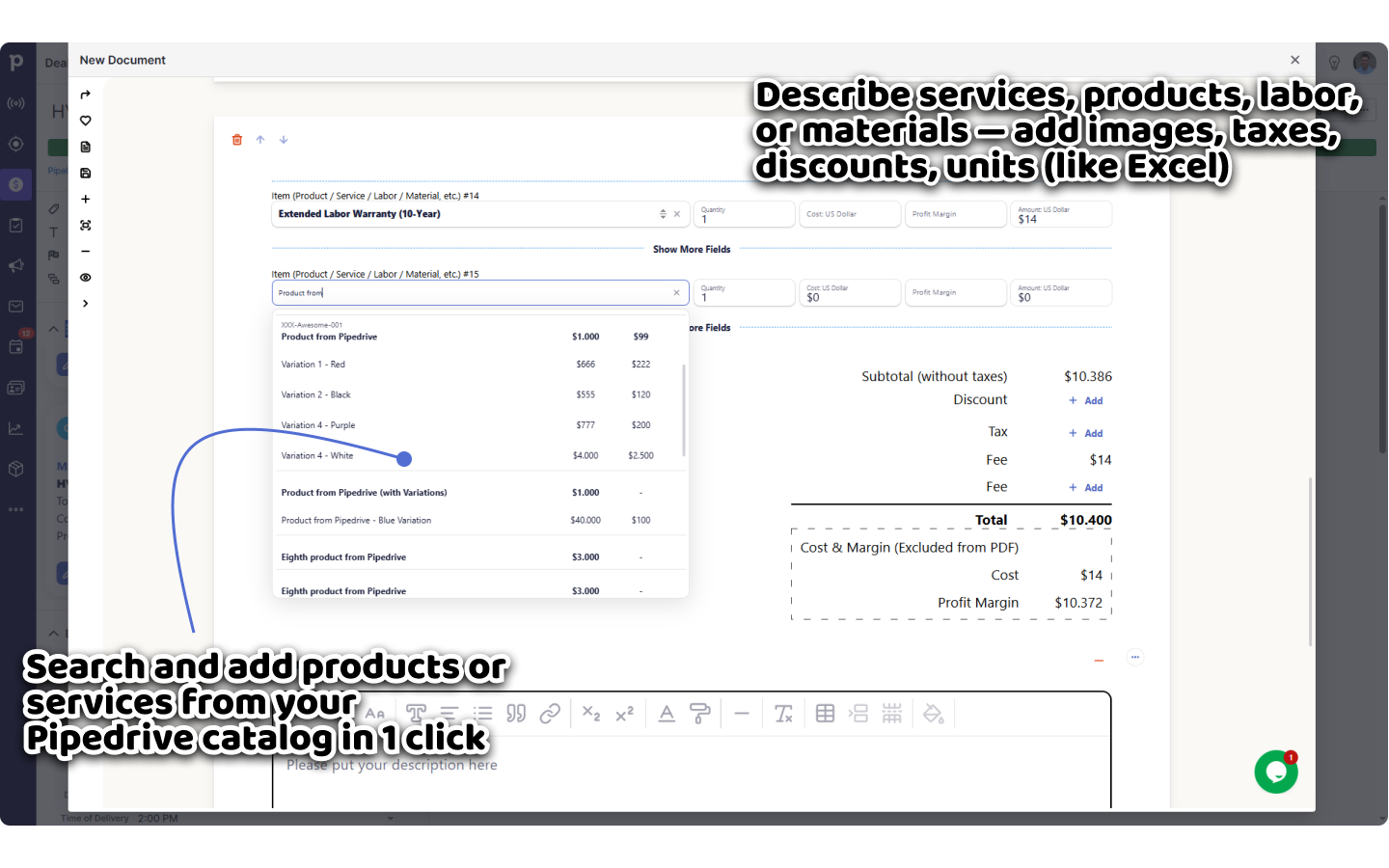Open the green chat support bubble

(1275, 773)
